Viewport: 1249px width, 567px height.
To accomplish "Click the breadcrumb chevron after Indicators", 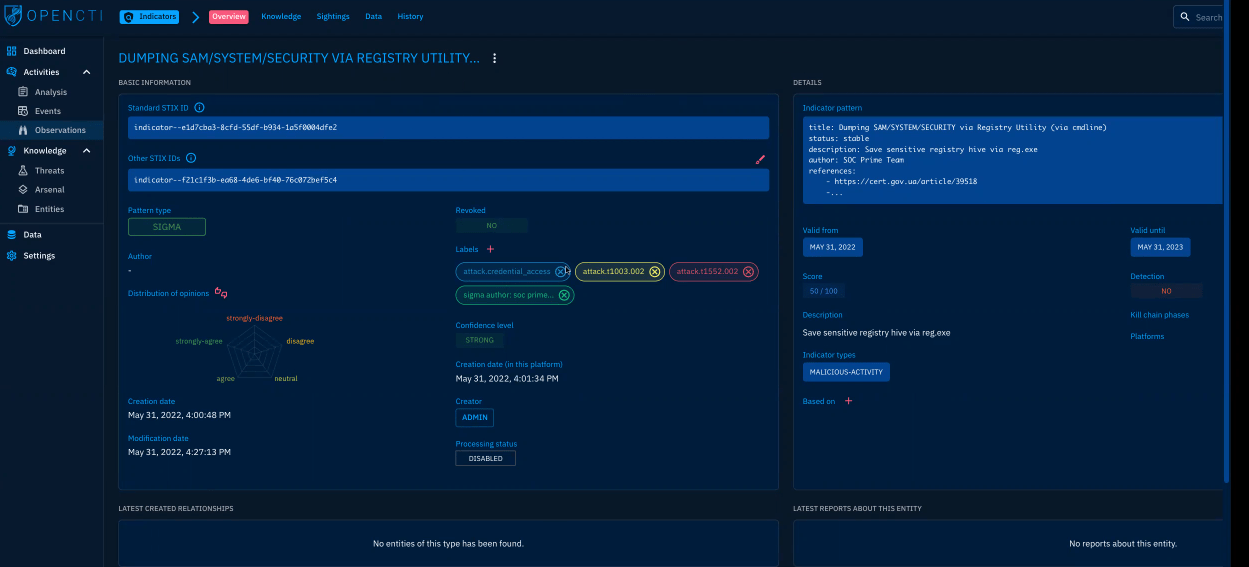I will [196, 17].
